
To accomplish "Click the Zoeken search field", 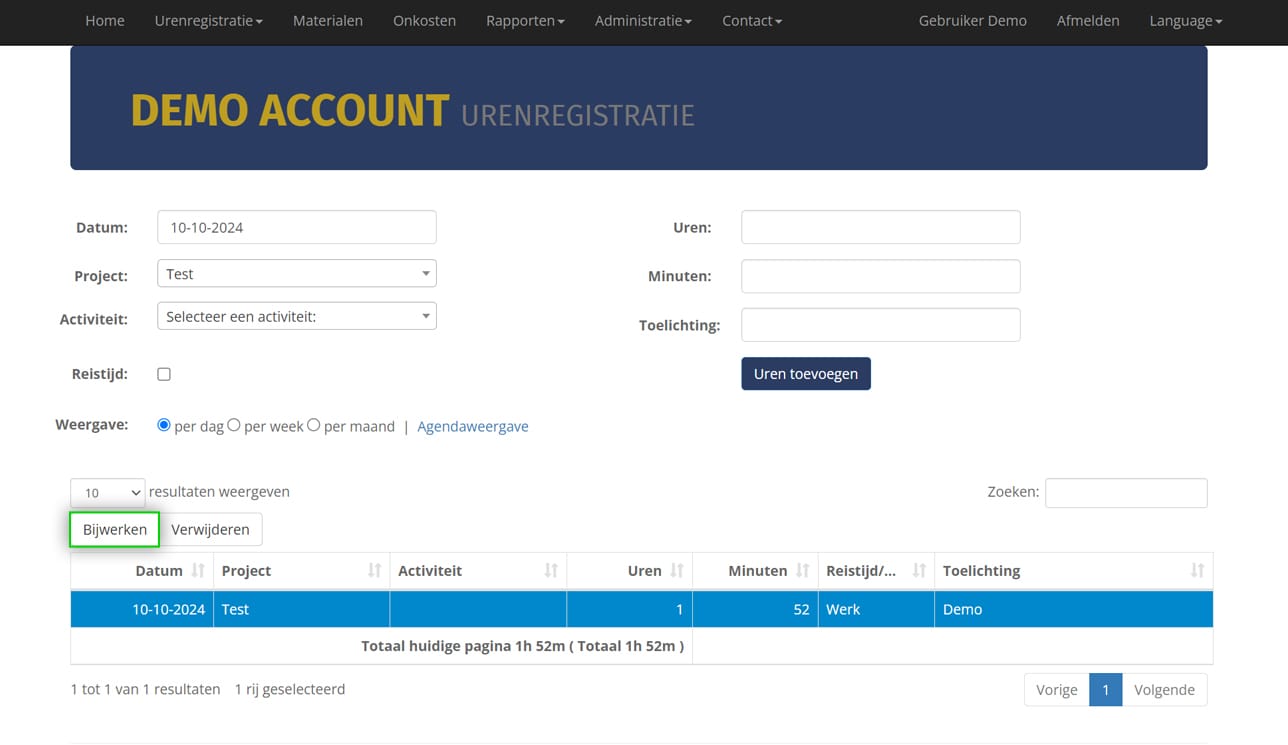I will [x=1126, y=493].
